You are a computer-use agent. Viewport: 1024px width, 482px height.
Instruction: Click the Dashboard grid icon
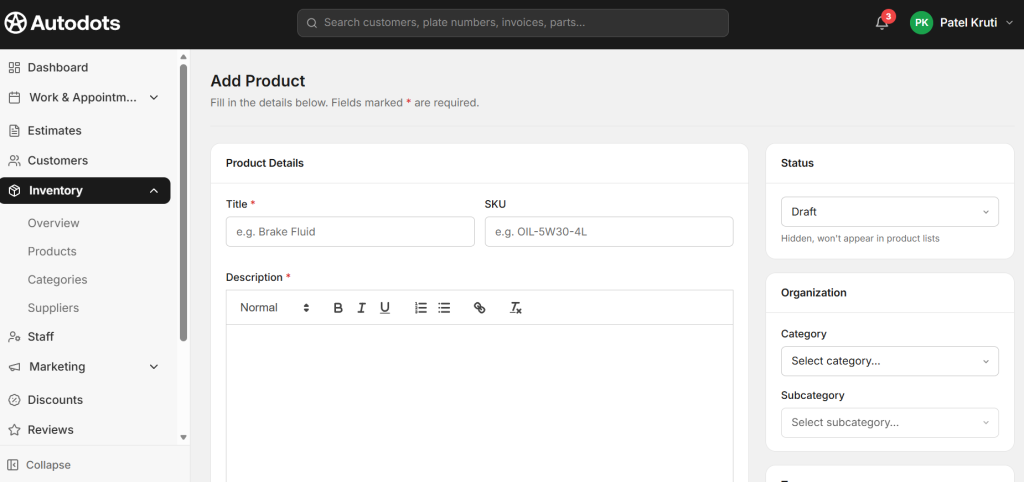click(14, 67)
